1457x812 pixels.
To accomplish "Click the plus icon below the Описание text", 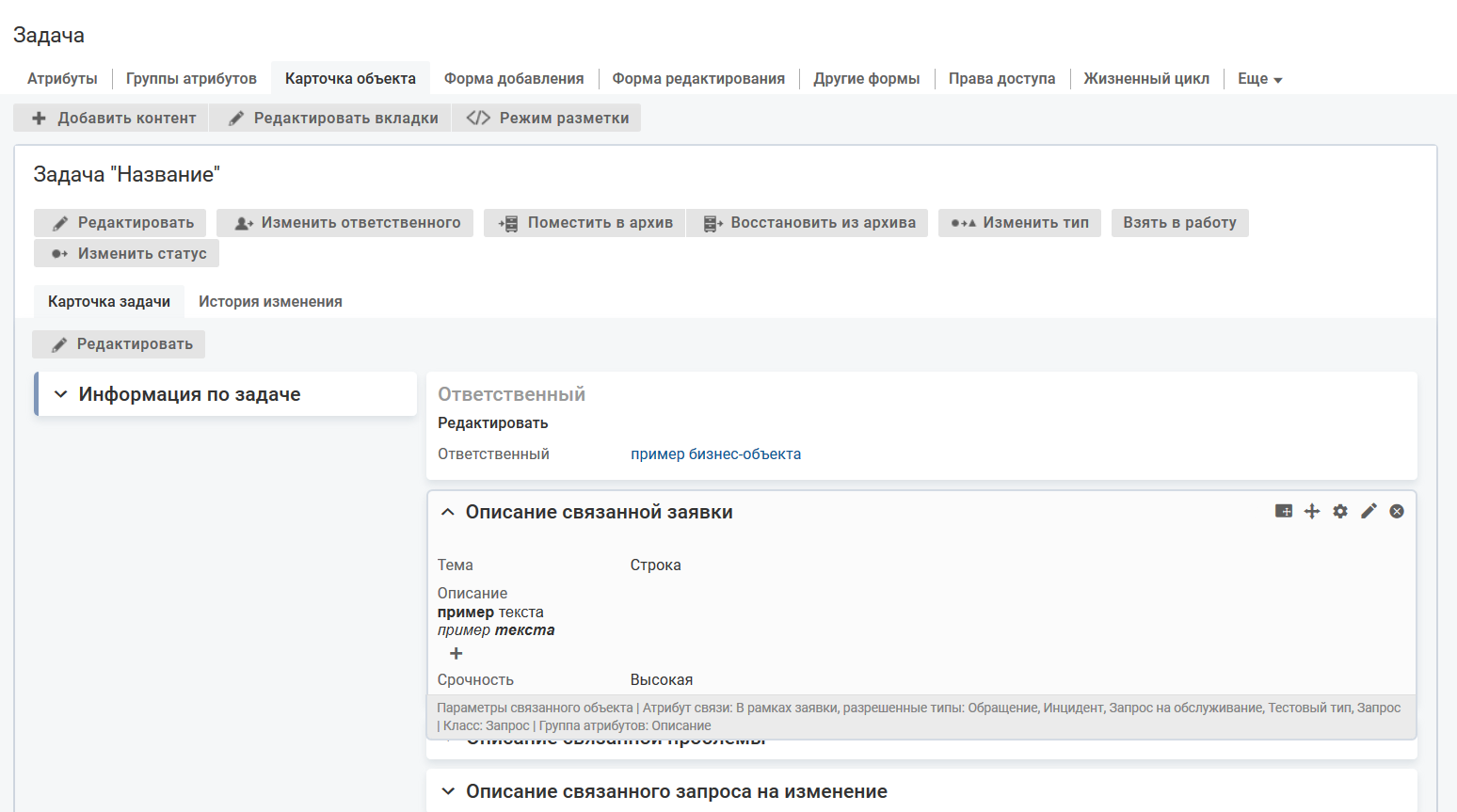I will [456, 654].
